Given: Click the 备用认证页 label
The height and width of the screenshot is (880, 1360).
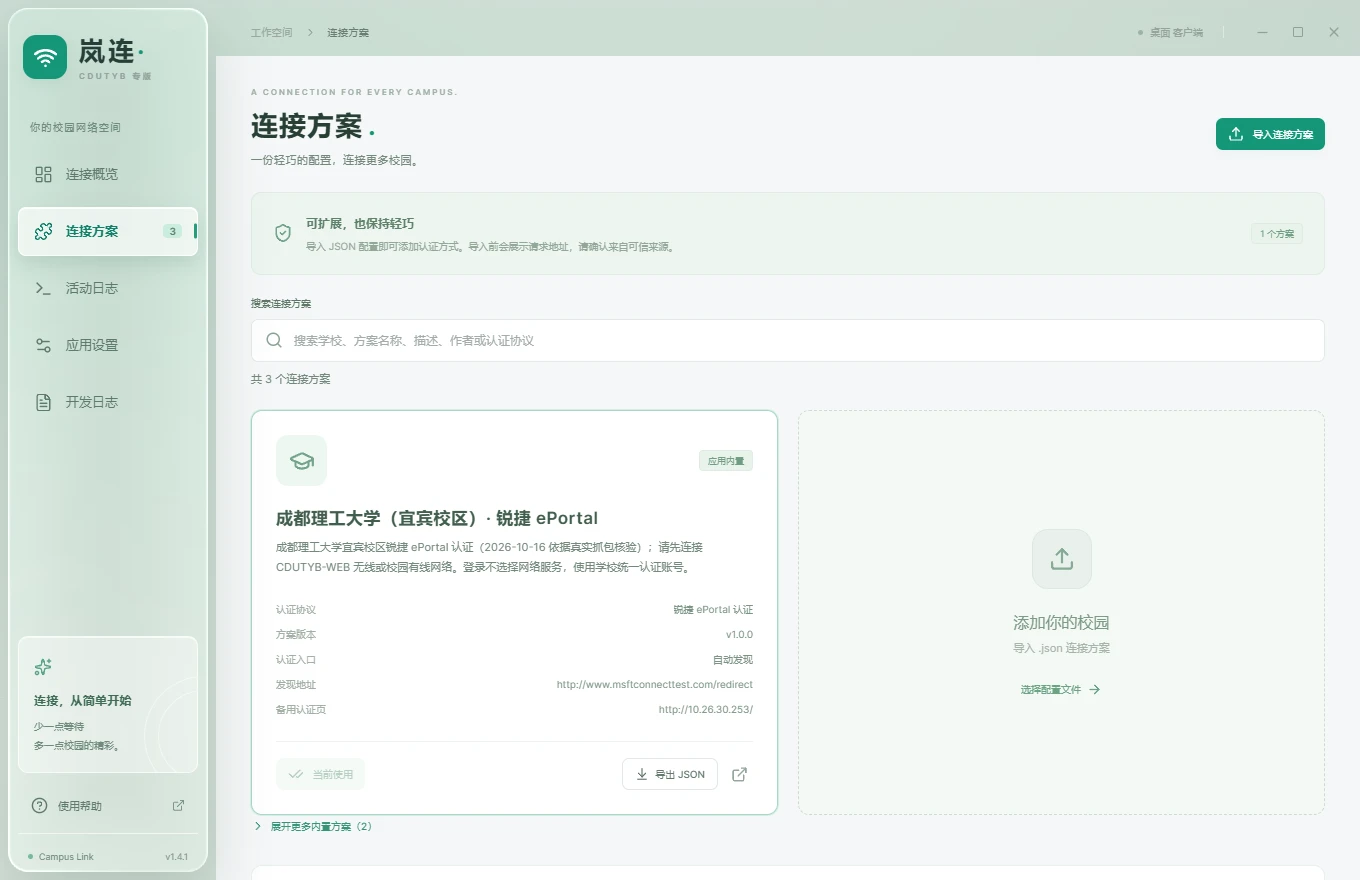Looking at the screenshot, I should (x=301, y=710).
